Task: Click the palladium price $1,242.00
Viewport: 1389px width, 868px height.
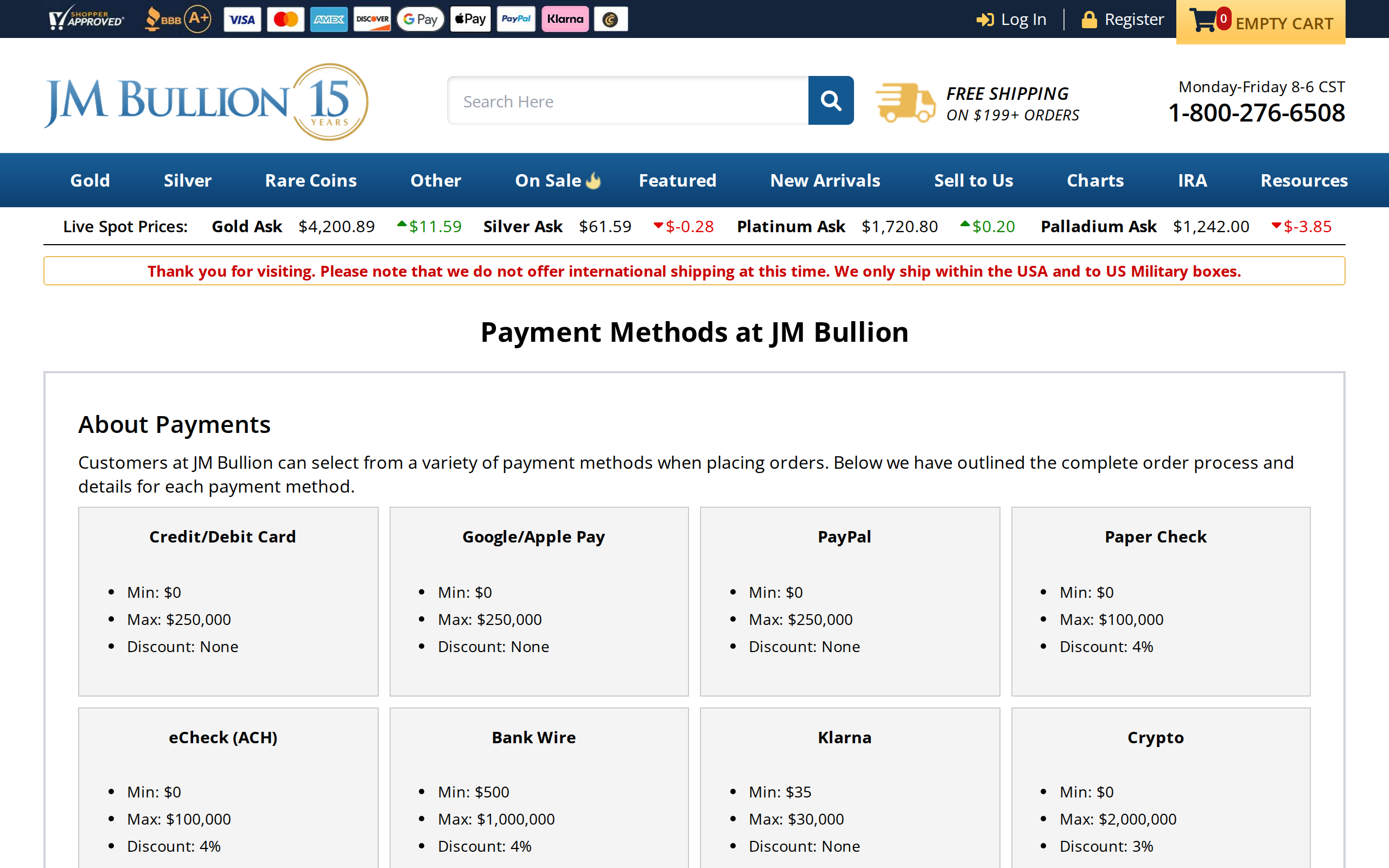Action: pyautogui.click(x=1210, y=227)
